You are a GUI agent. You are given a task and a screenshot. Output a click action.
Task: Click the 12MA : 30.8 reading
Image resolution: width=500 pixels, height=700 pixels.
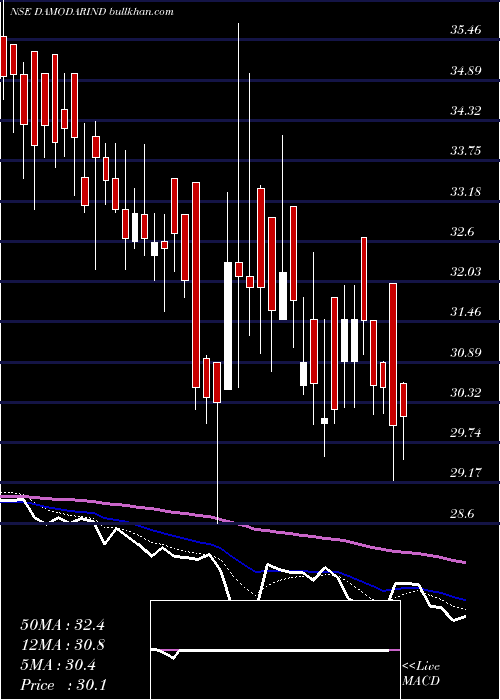62,645
